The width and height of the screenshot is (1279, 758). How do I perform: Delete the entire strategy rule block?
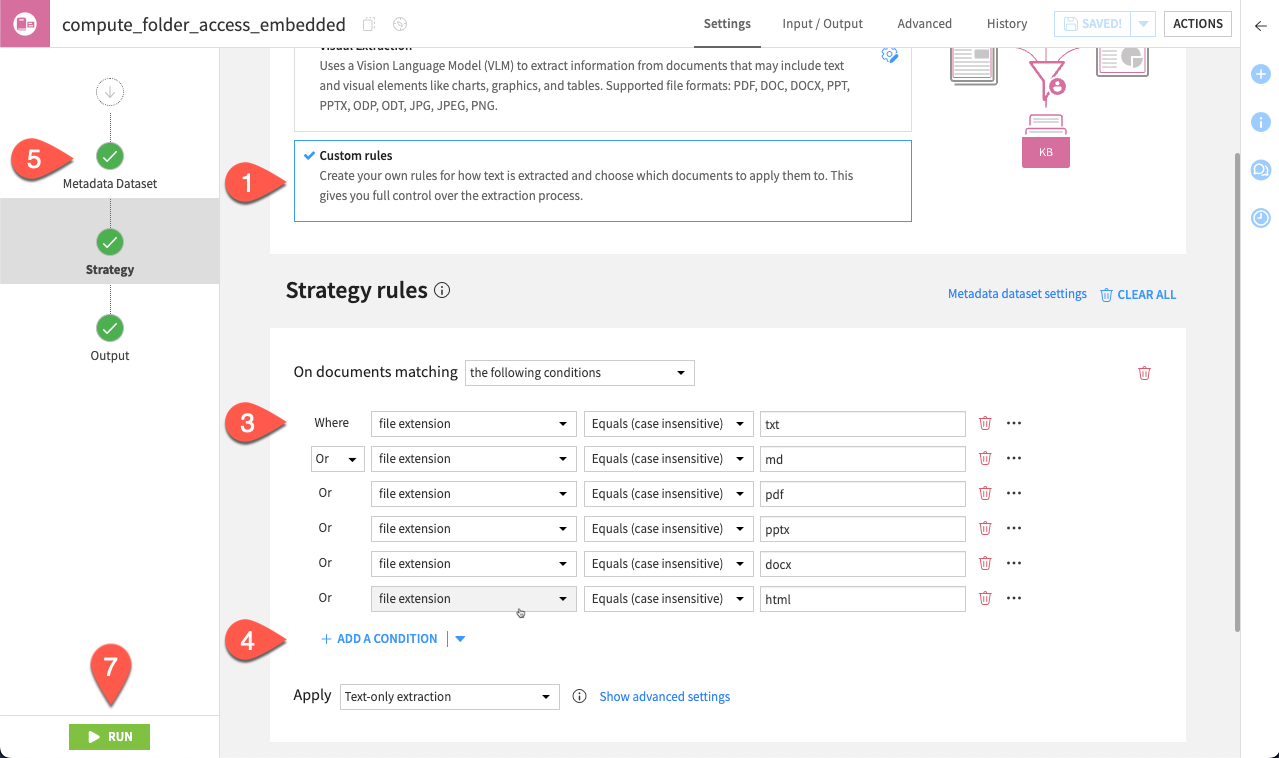[1145, 373]
